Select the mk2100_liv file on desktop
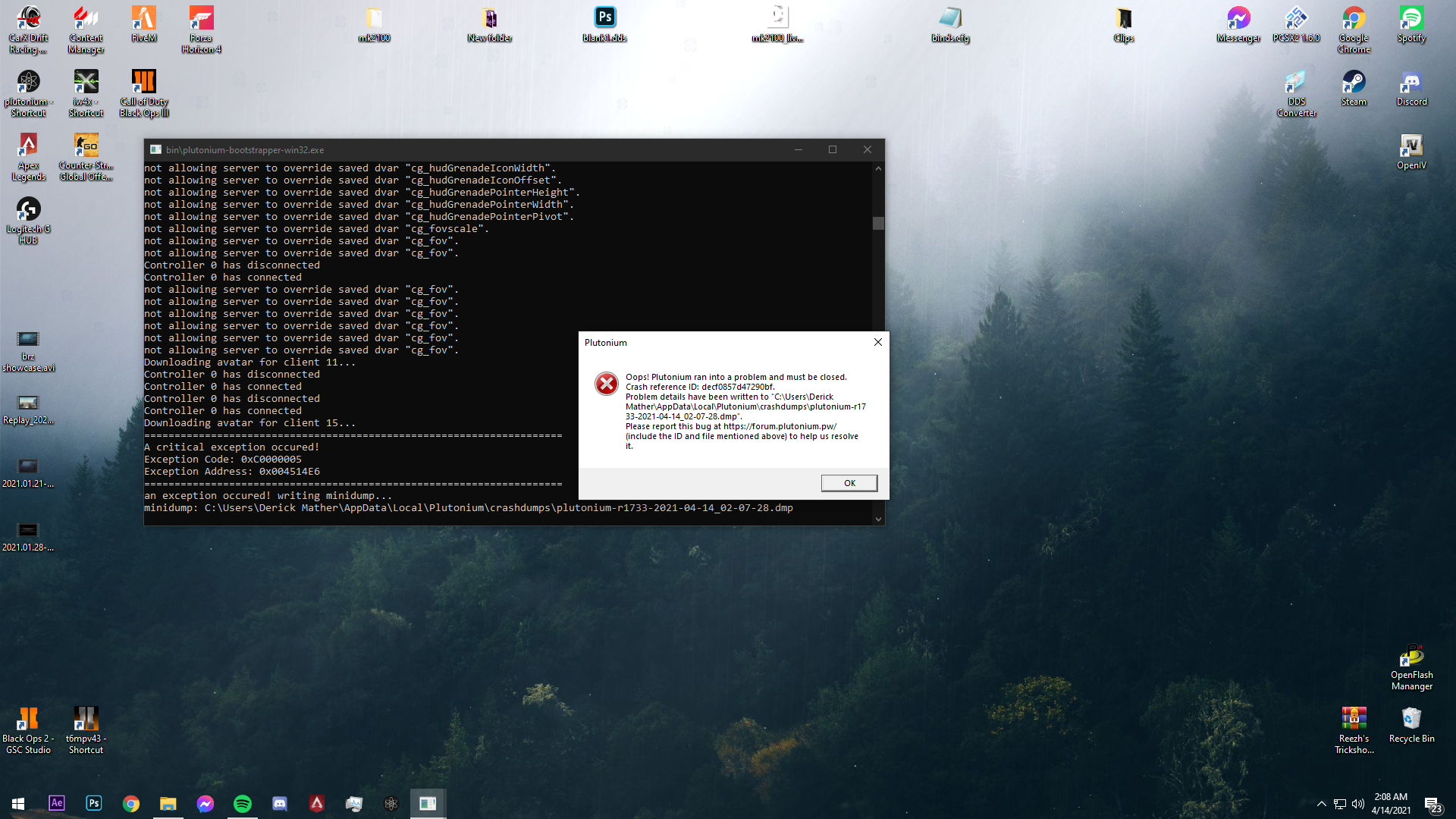 pyautogui.click(x=777, y=25)
